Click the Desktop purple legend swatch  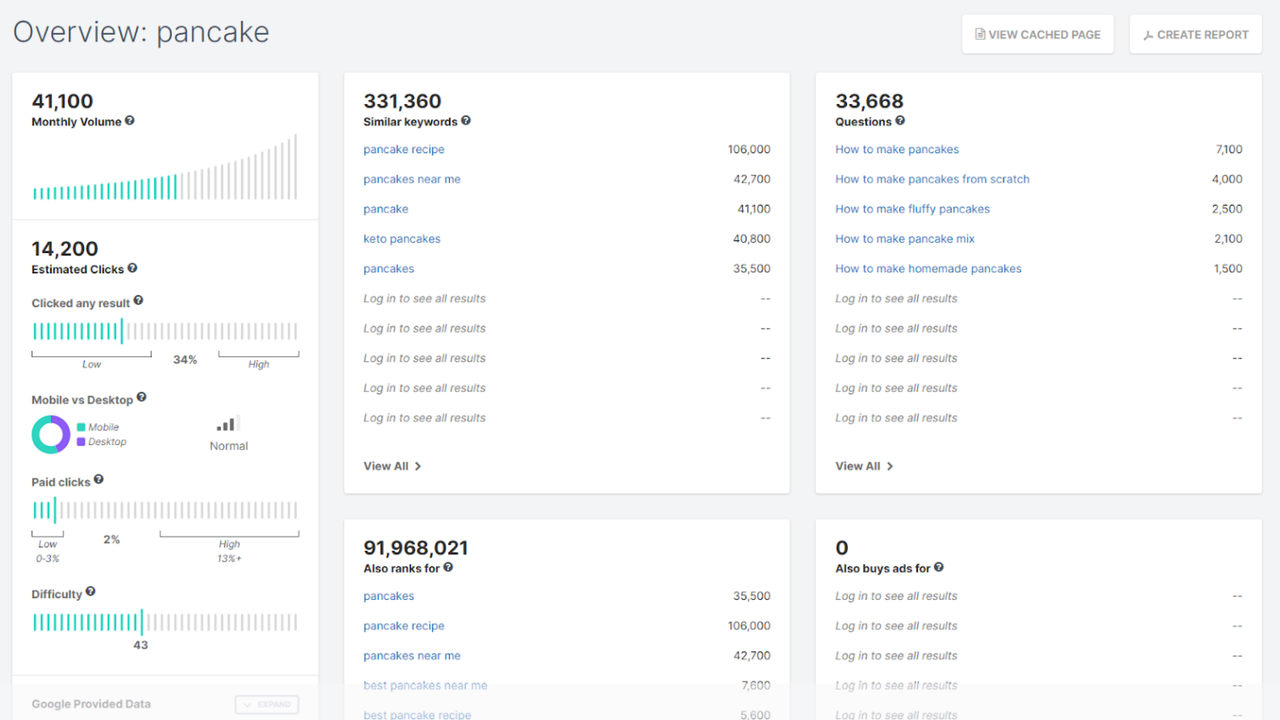pyautogui.click(x=81, y=441)
